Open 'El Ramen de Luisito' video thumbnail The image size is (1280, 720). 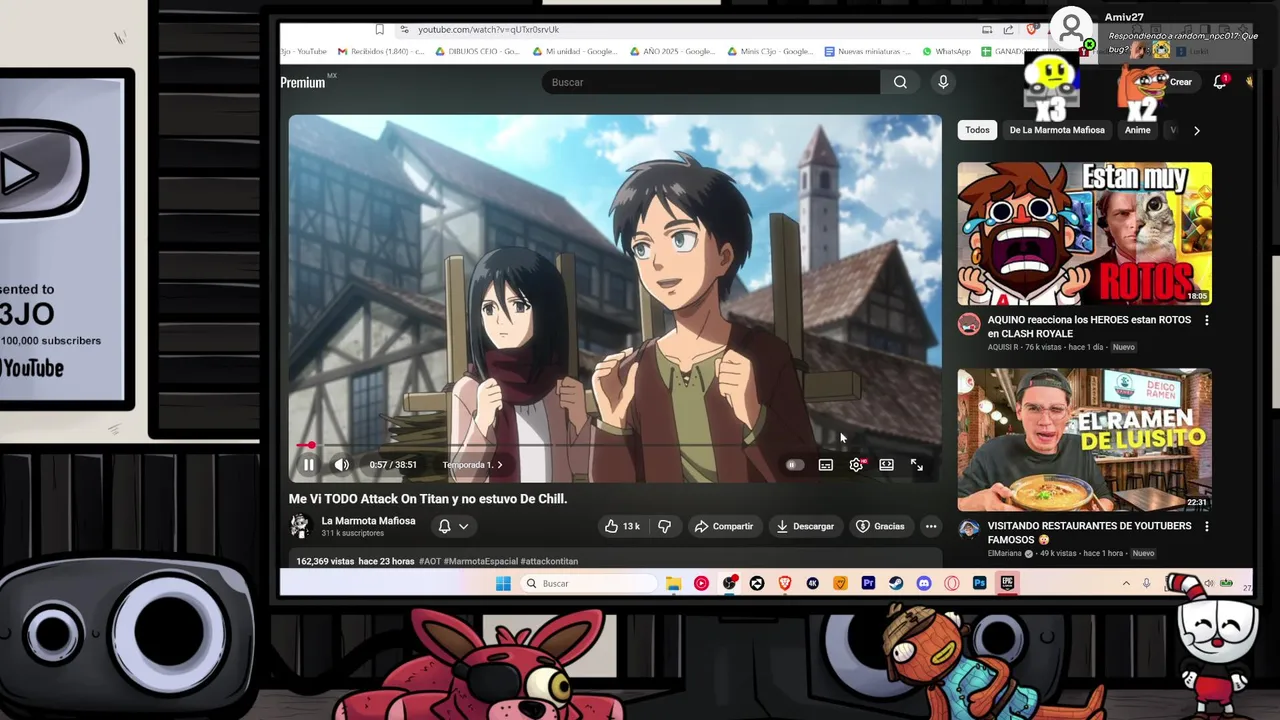1084,440
